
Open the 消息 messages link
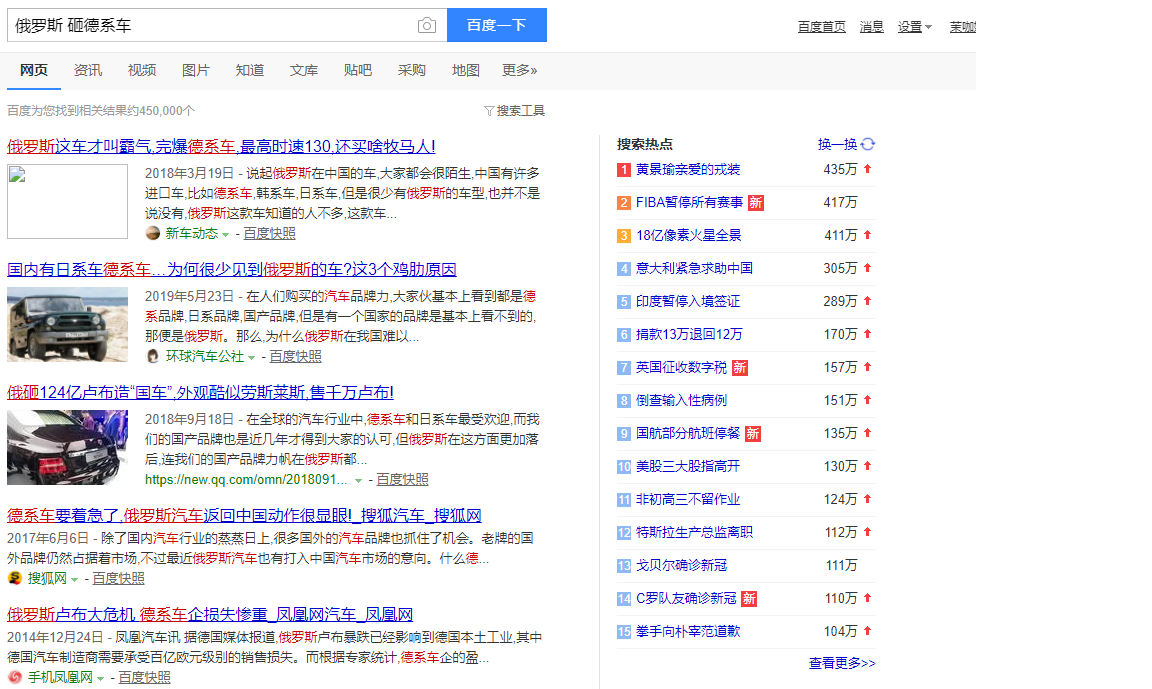[x=871, y=26]
